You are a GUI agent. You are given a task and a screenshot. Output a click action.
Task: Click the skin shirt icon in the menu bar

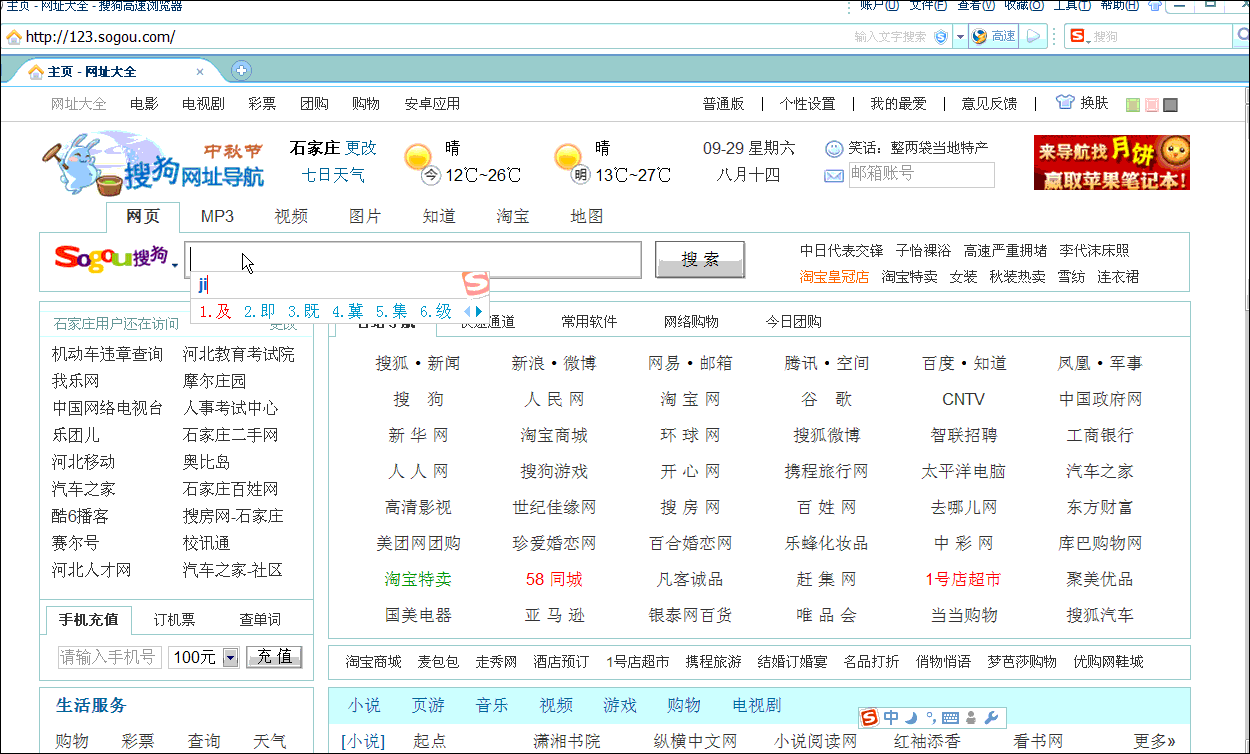click(x=1156, y=5)
